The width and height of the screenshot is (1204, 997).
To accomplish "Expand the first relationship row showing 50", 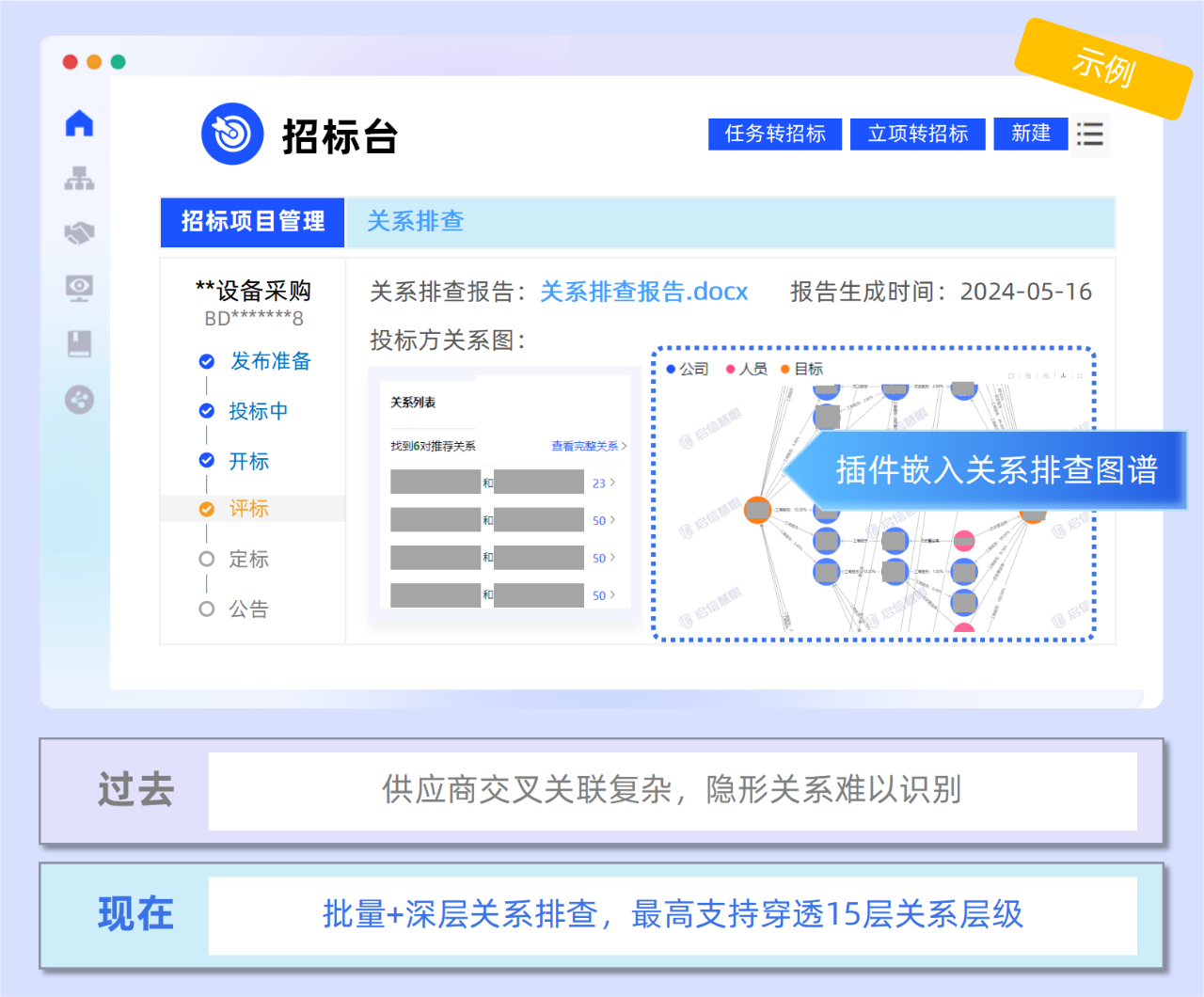I will pyautogui.click(x=603, y=520).
